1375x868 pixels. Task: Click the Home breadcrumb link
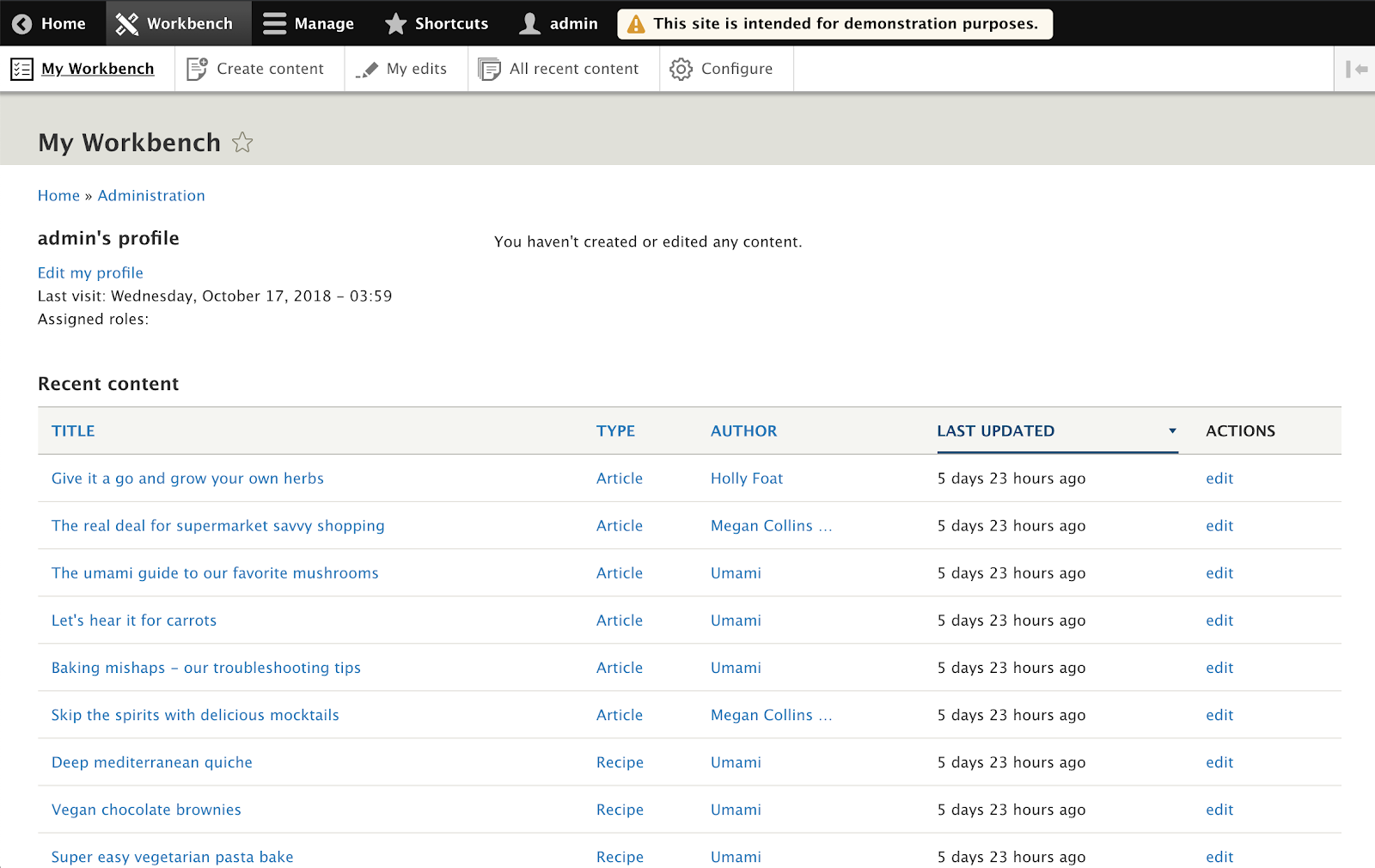(x=58, y=196)
